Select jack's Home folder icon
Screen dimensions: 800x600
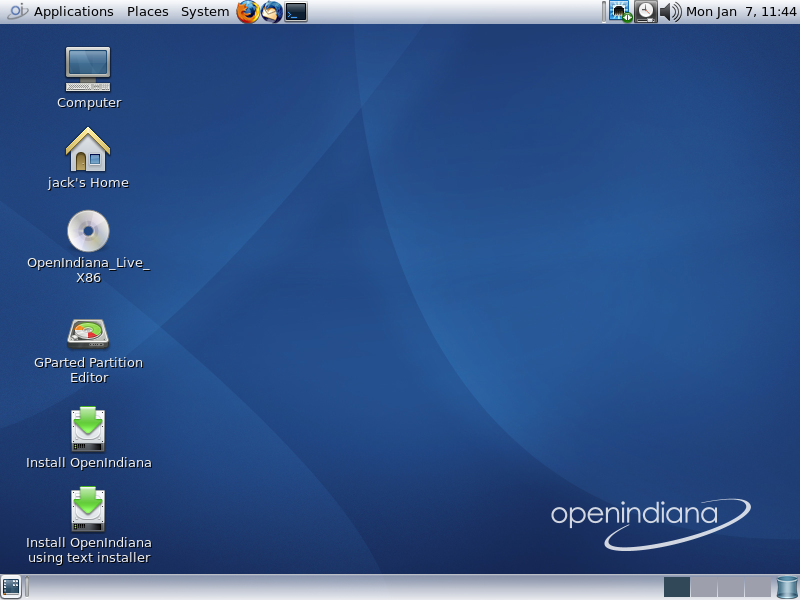click(x=88, y=150)
